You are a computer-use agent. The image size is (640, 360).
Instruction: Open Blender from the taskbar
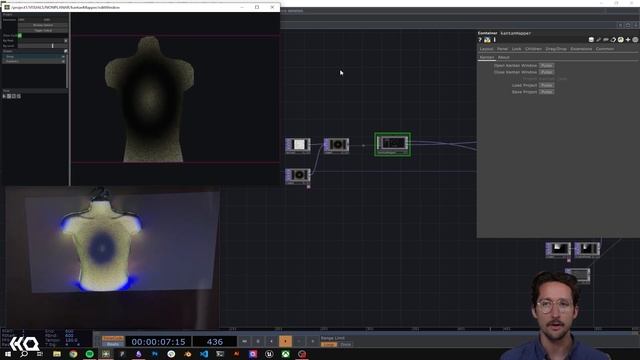pos(187,354)
